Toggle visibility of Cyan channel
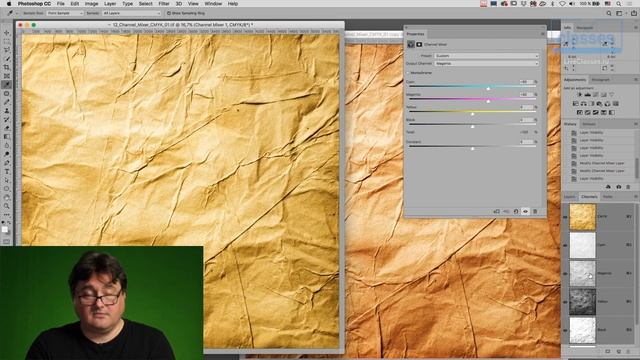 click(565, 245)
